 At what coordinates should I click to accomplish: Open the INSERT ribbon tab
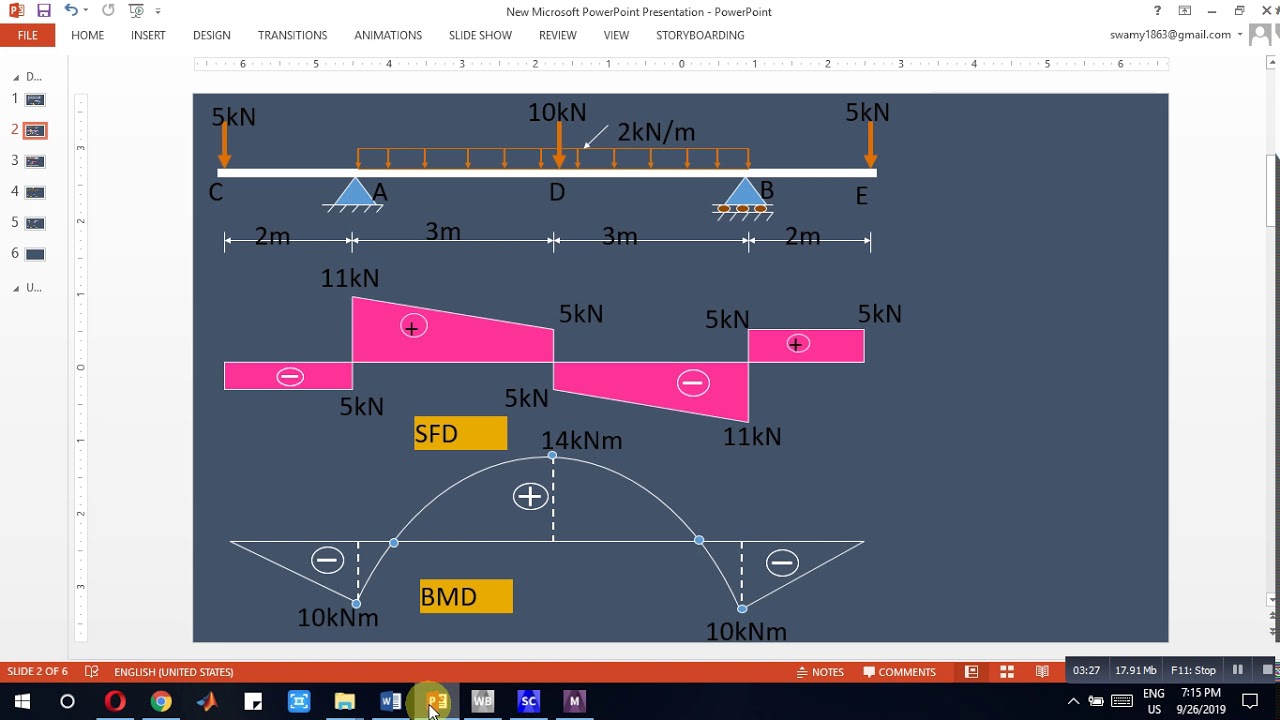click(x=148, y=35)
